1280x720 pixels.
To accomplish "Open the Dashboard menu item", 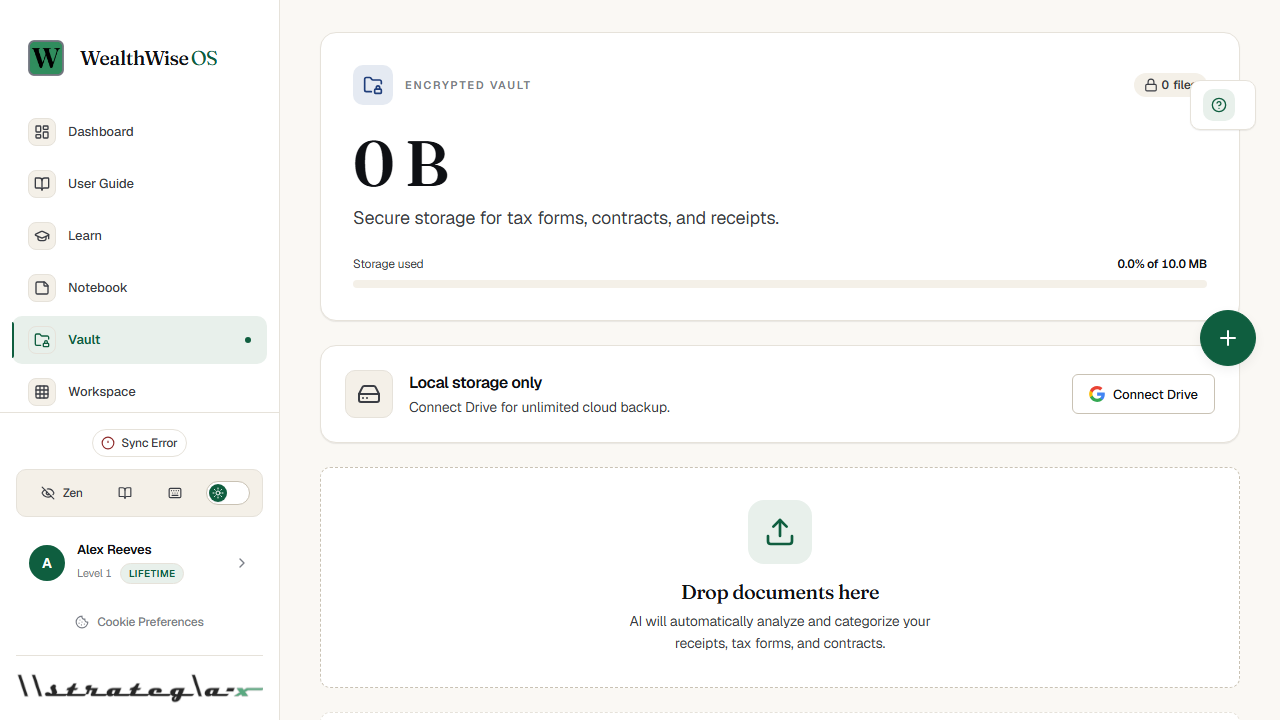I will [x=139, y=132].
